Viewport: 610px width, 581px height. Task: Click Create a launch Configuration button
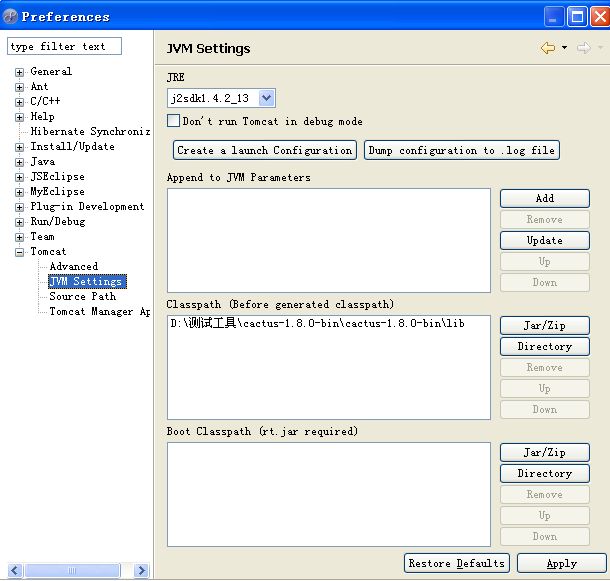click(265, 150)
